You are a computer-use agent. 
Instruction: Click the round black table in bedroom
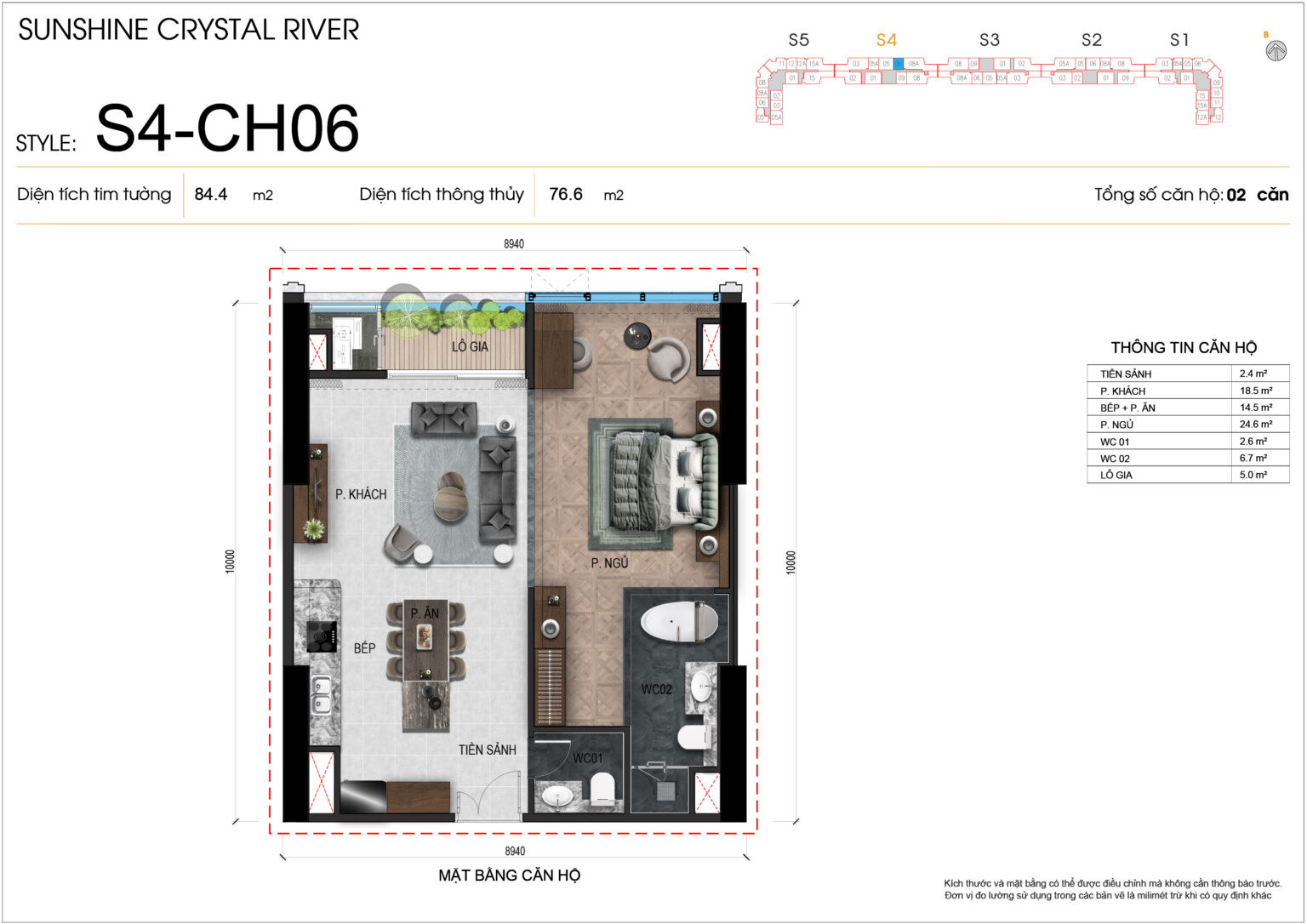[x=637, y=336]
